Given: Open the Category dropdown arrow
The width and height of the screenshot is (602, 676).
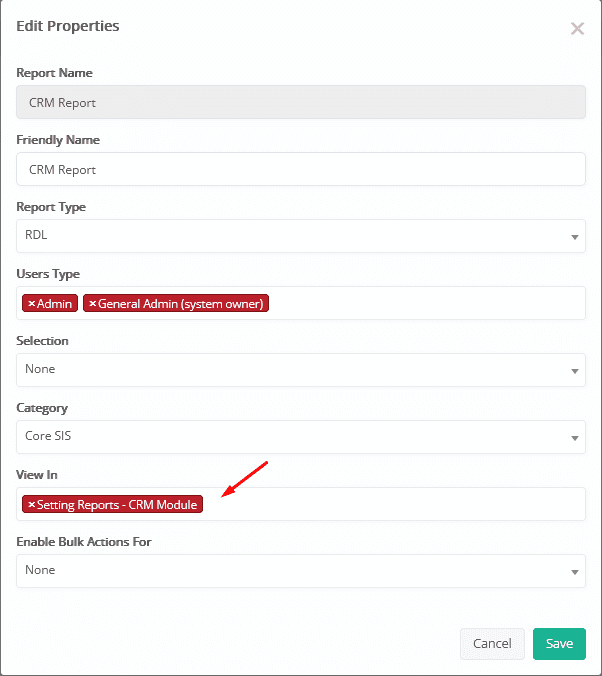Looking at the screenshot, I should pyautogui.click(x=574, y=438).
